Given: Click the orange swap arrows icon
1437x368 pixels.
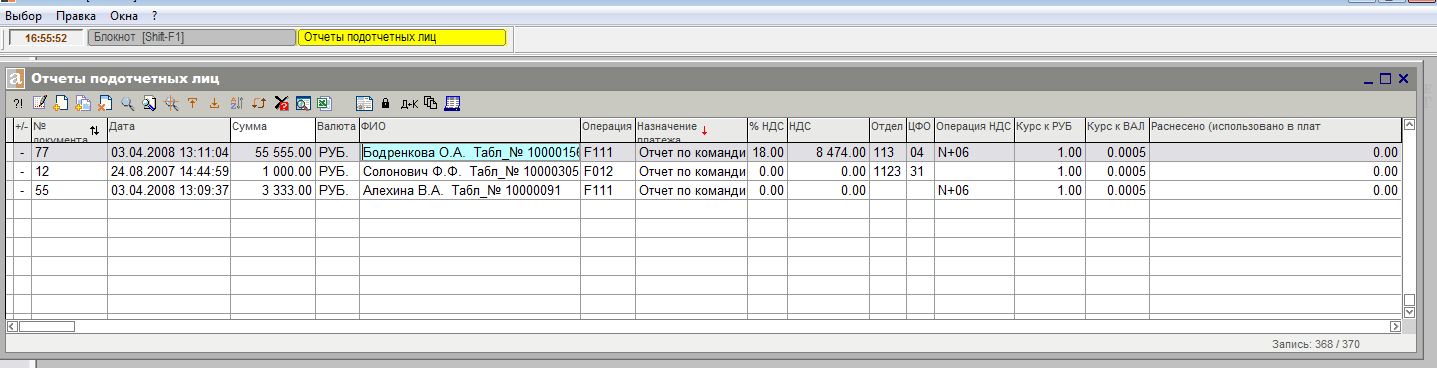Looking at the screenshot, I should (x=258, y=102).
